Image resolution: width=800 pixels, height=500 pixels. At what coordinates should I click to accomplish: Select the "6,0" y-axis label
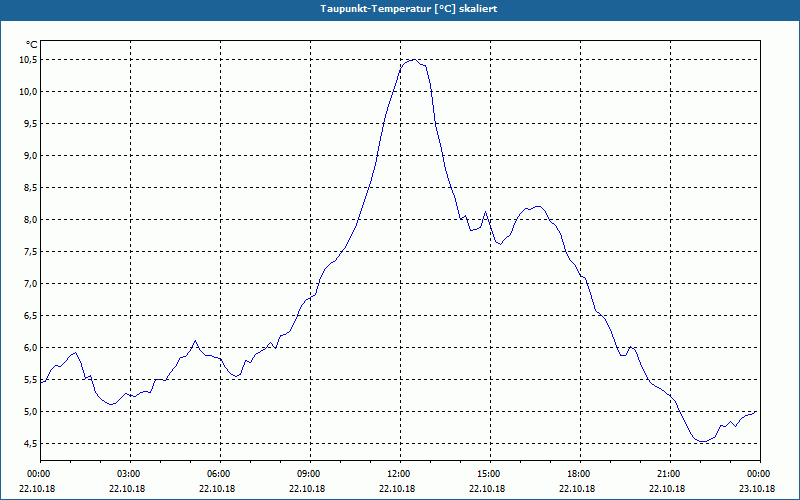(30, 347)
